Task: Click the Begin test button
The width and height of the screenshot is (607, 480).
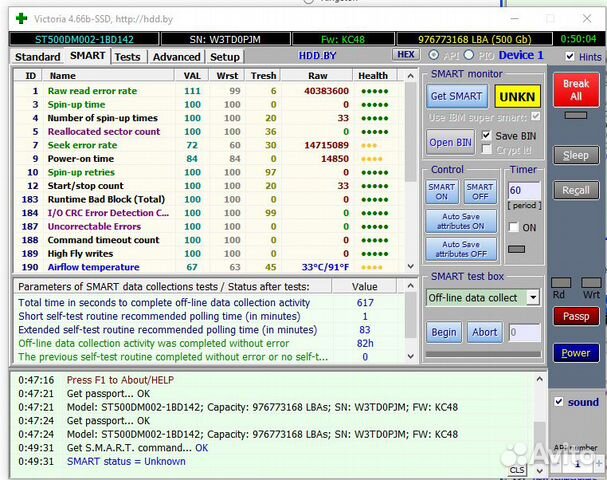Action: coord(444,332)
